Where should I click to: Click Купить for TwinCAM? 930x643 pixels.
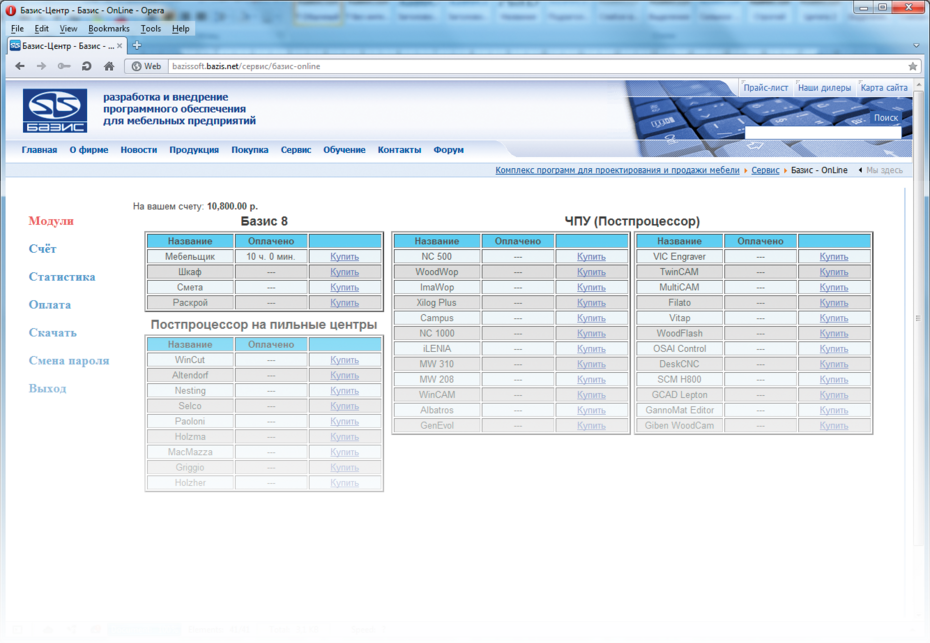coord(834,272)
